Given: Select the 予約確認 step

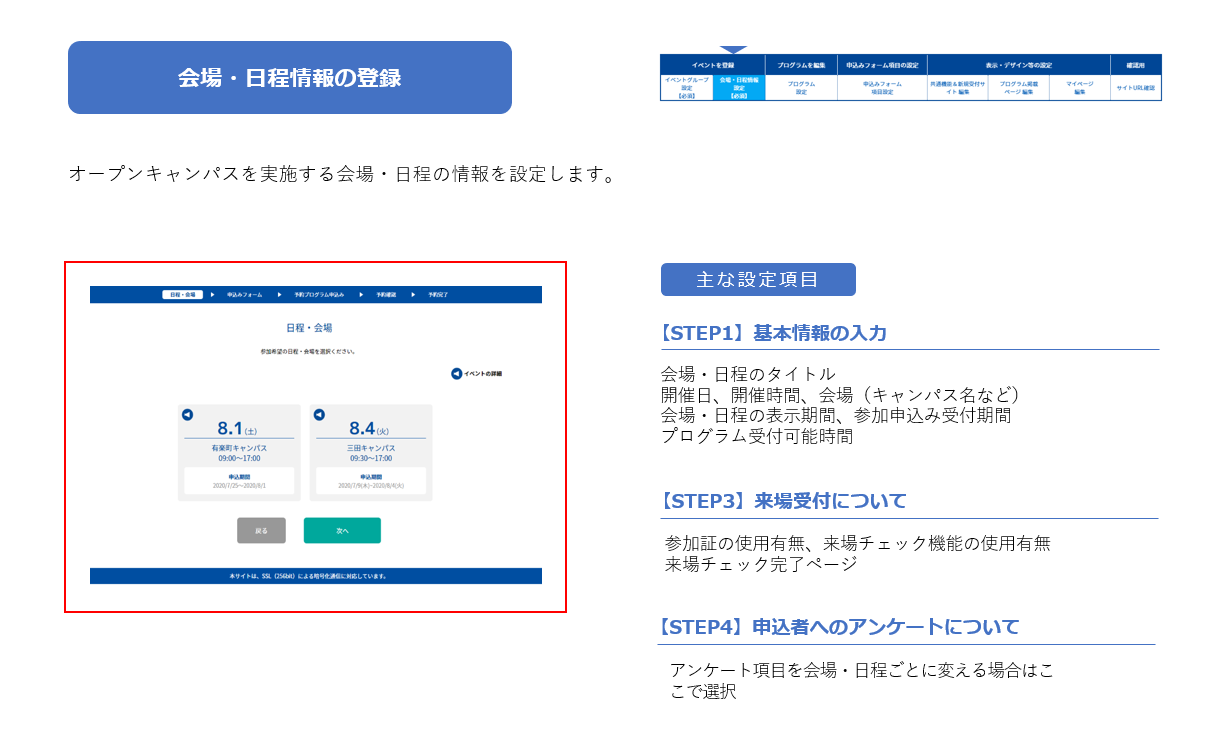Looking at the screenshot, I should click(x=386, y=295).
